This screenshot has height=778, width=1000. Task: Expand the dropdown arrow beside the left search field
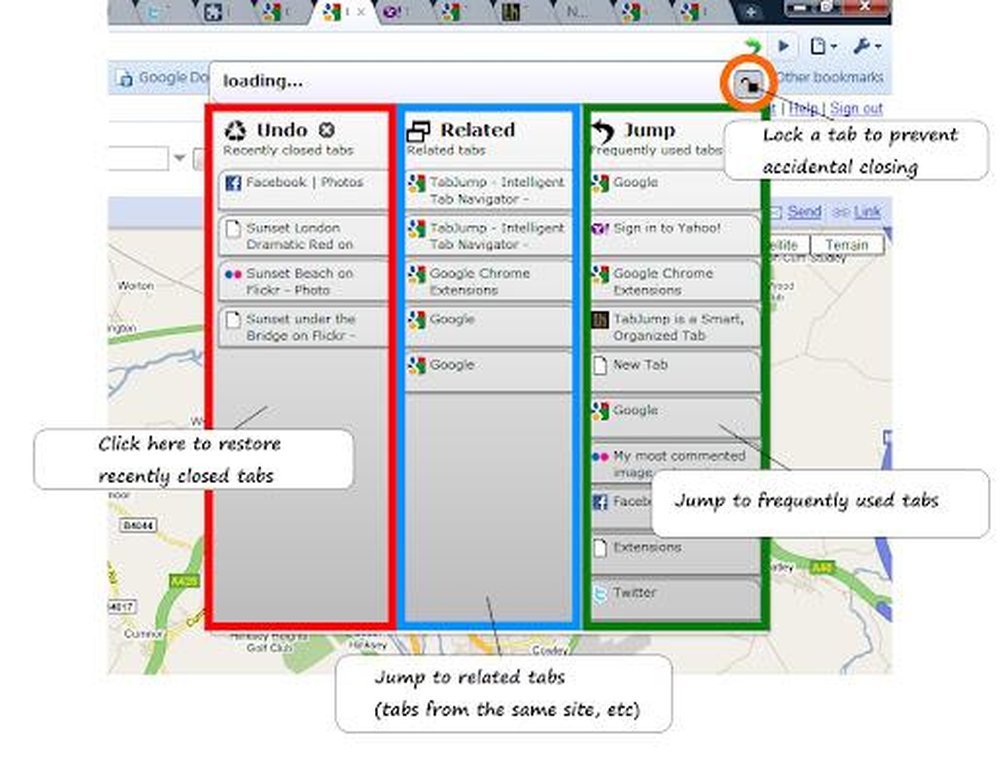[180, 158]
